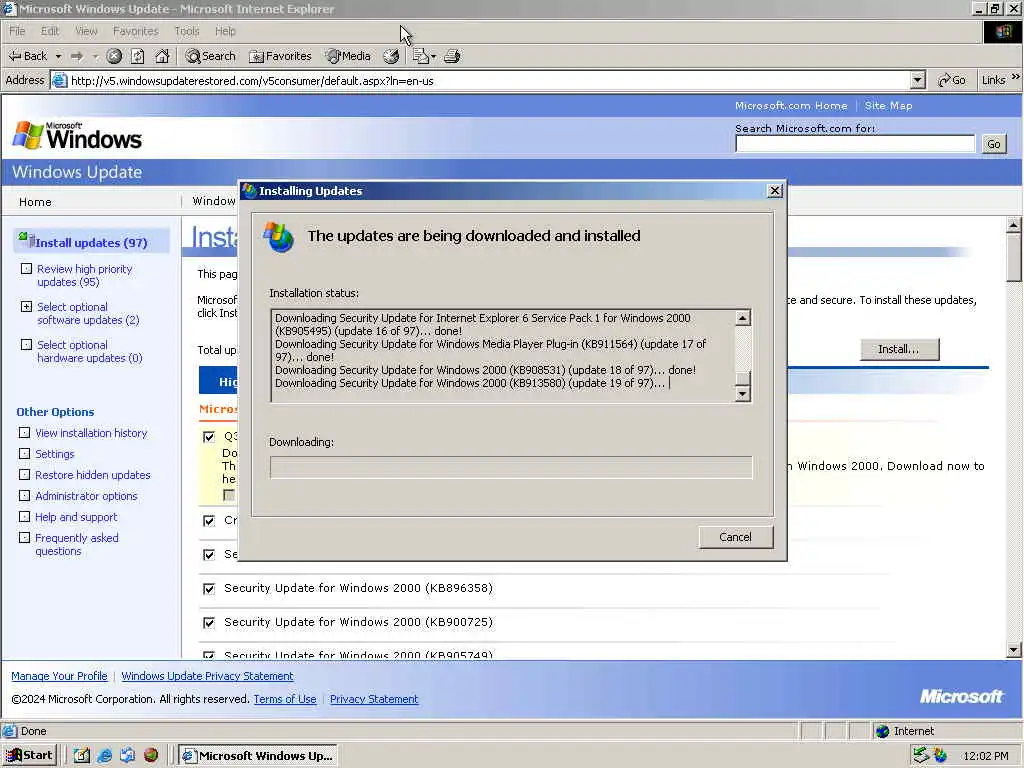The width and height of the screenshot is (1024, 768).
Task: Open the Back history dropdown arrow
Action: (x=58, y=56)
